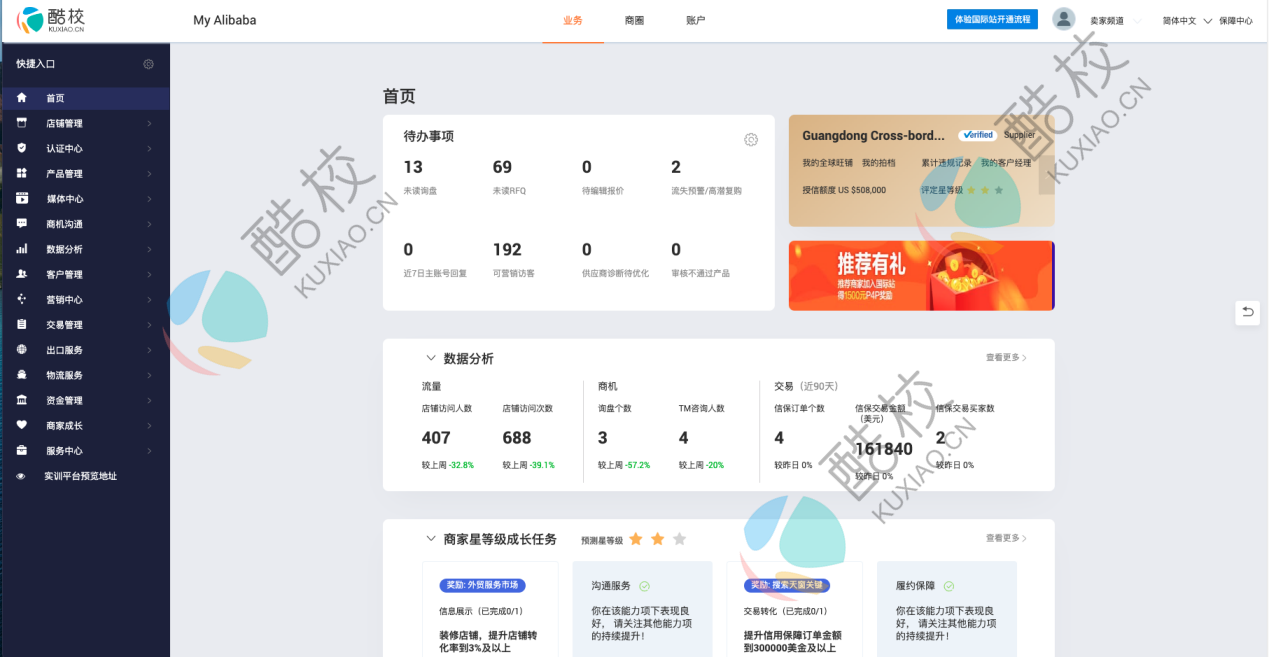Open 认证中心 menu label in sidebar
The width and height of the screenshot is (1269, 657).
64,148
